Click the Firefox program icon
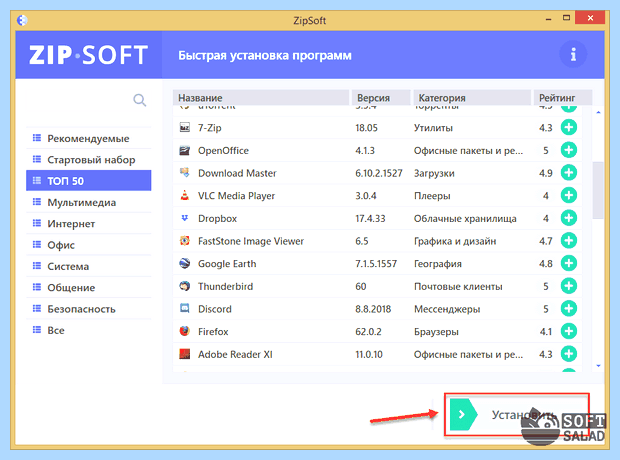Viewport: 620px width, 460px height. tap(185, 331)
